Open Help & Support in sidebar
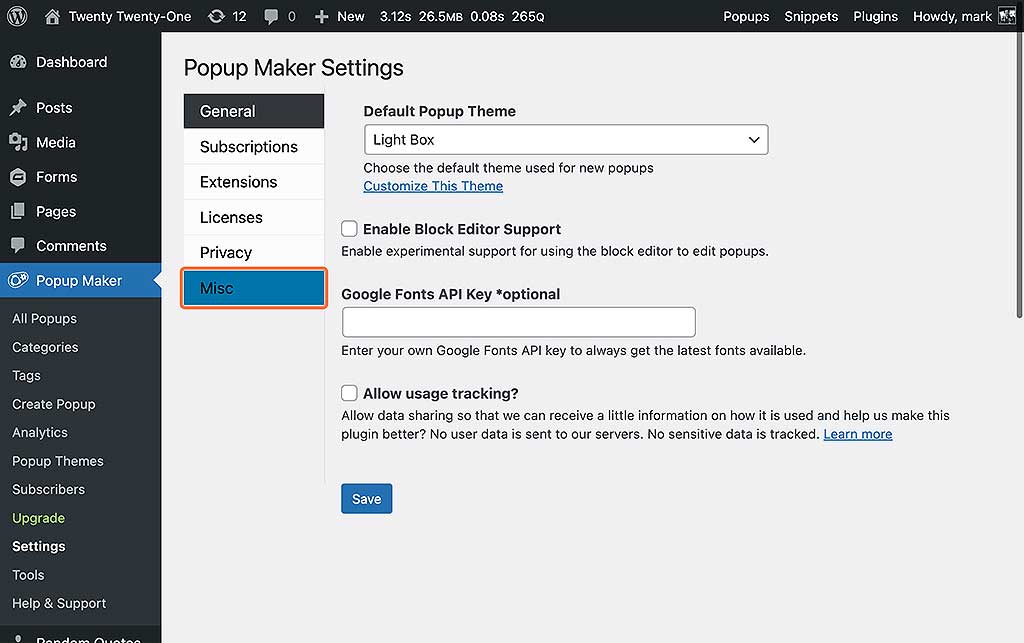1024x643 pixels. pyautogui.click(x=59, y=603)
